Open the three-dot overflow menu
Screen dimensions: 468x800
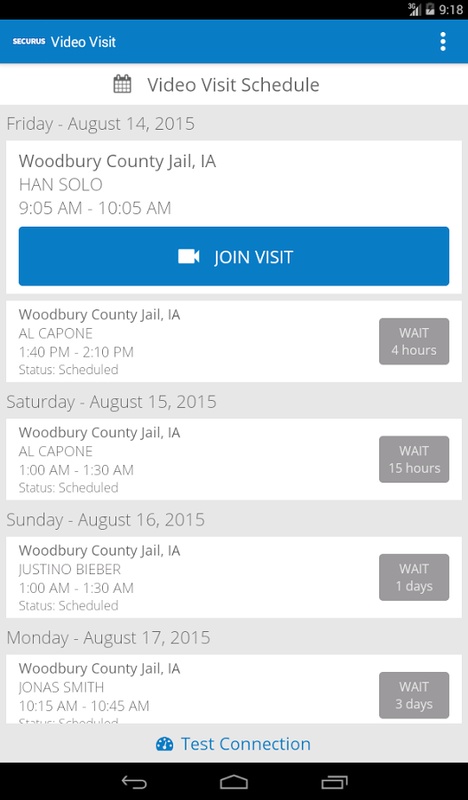(442, 41)
